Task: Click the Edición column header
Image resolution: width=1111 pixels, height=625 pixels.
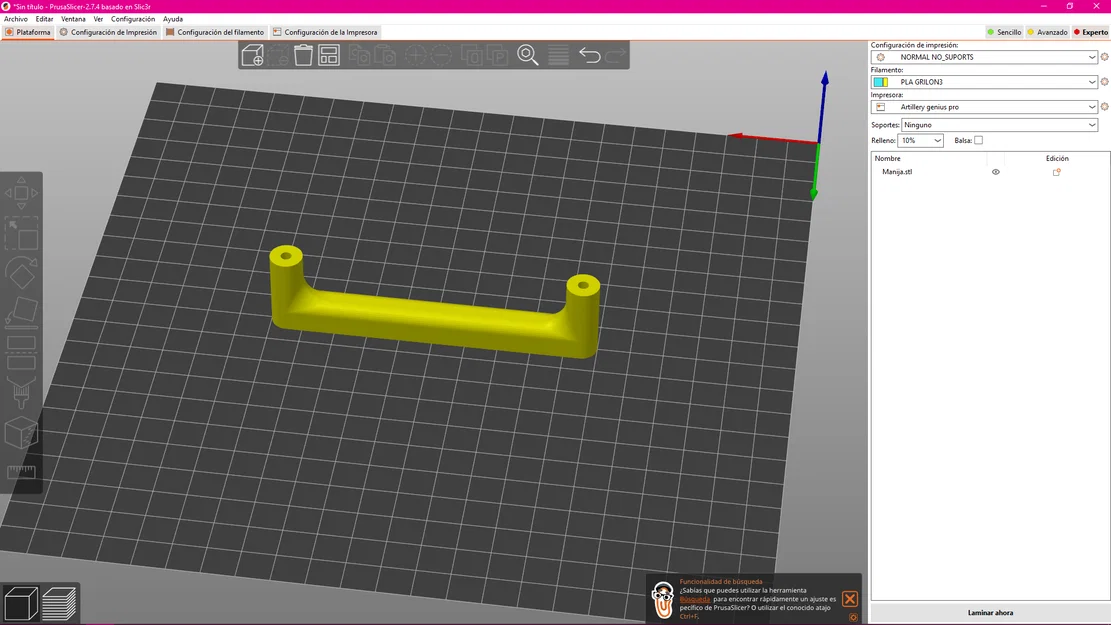Action: (x=1056, y=159)
